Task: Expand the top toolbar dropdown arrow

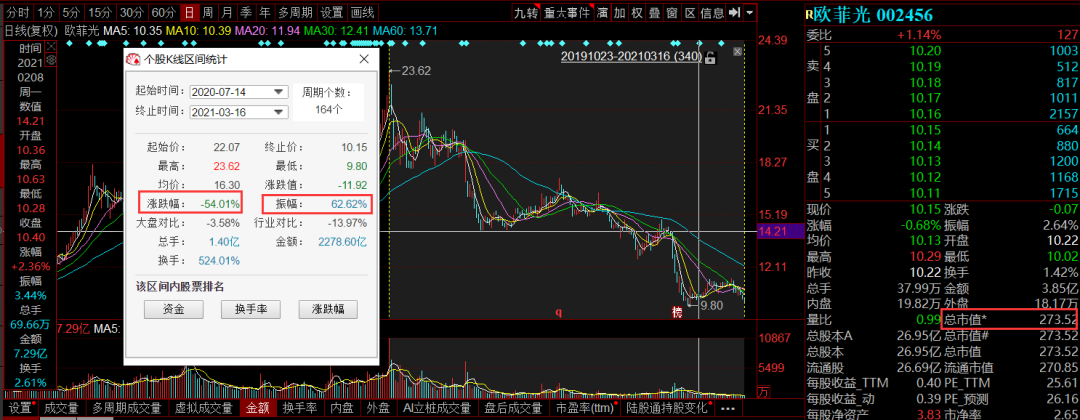Action: (x=751, y=12)
